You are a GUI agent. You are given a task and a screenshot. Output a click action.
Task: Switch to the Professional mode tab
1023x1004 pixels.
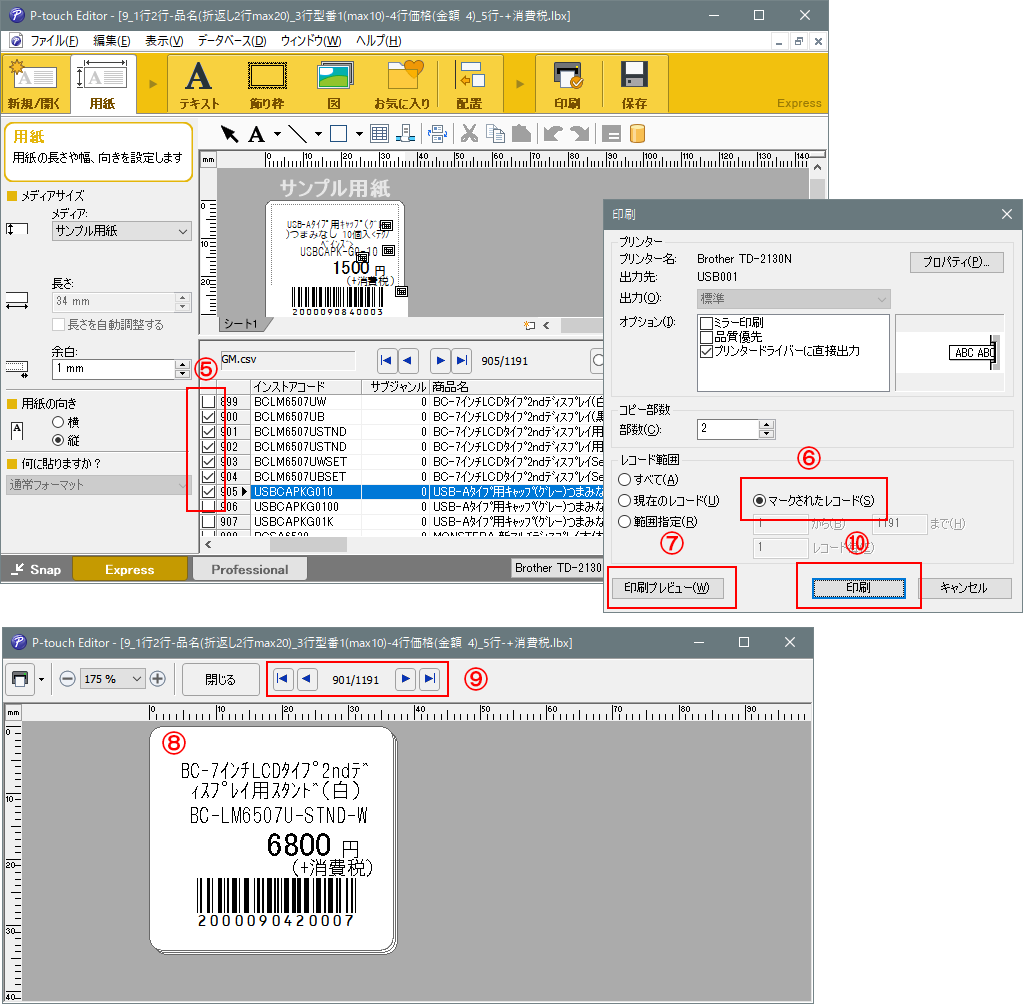coord(250,570)
